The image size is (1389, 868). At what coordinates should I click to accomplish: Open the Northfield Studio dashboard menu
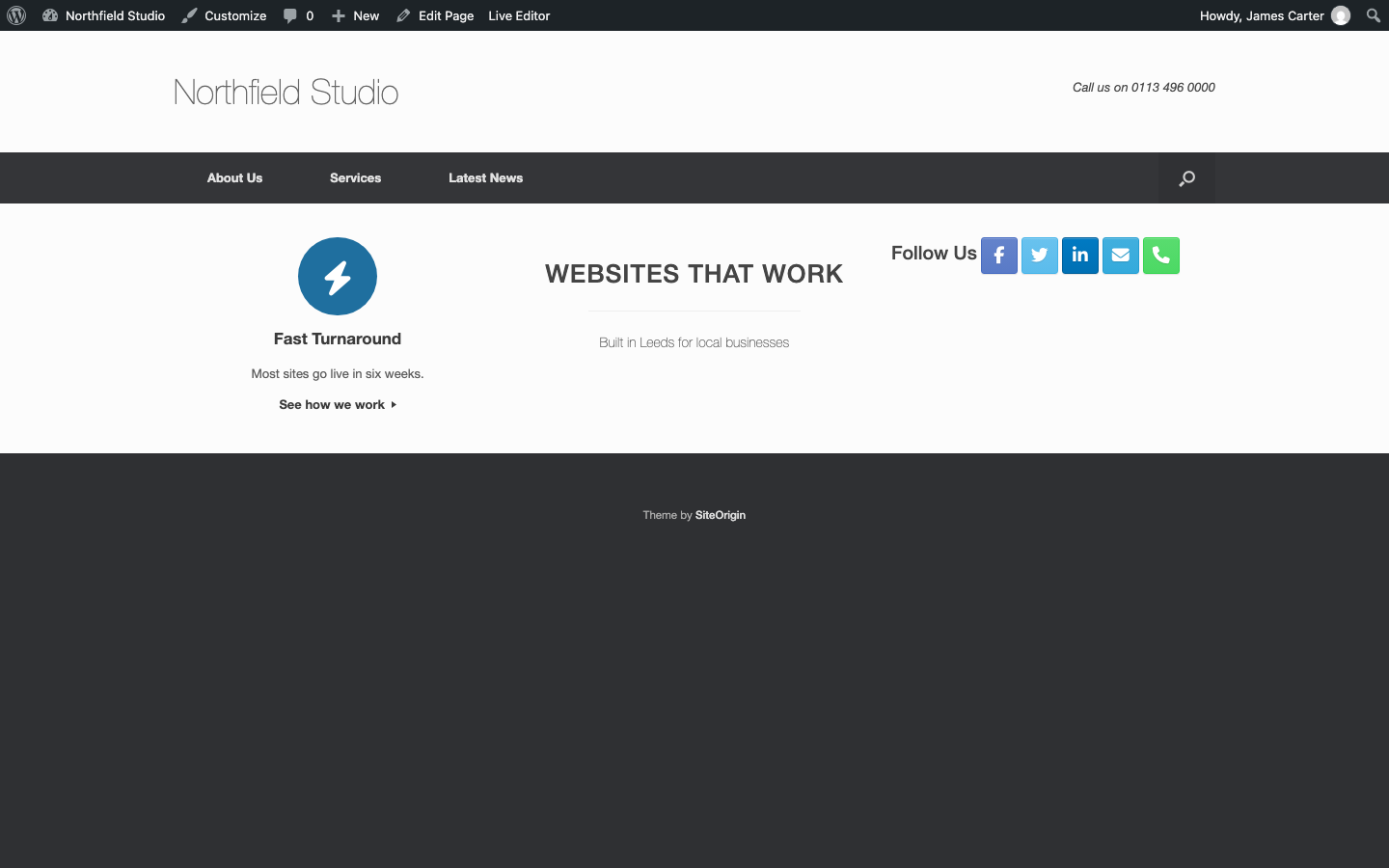pos(104,15)
